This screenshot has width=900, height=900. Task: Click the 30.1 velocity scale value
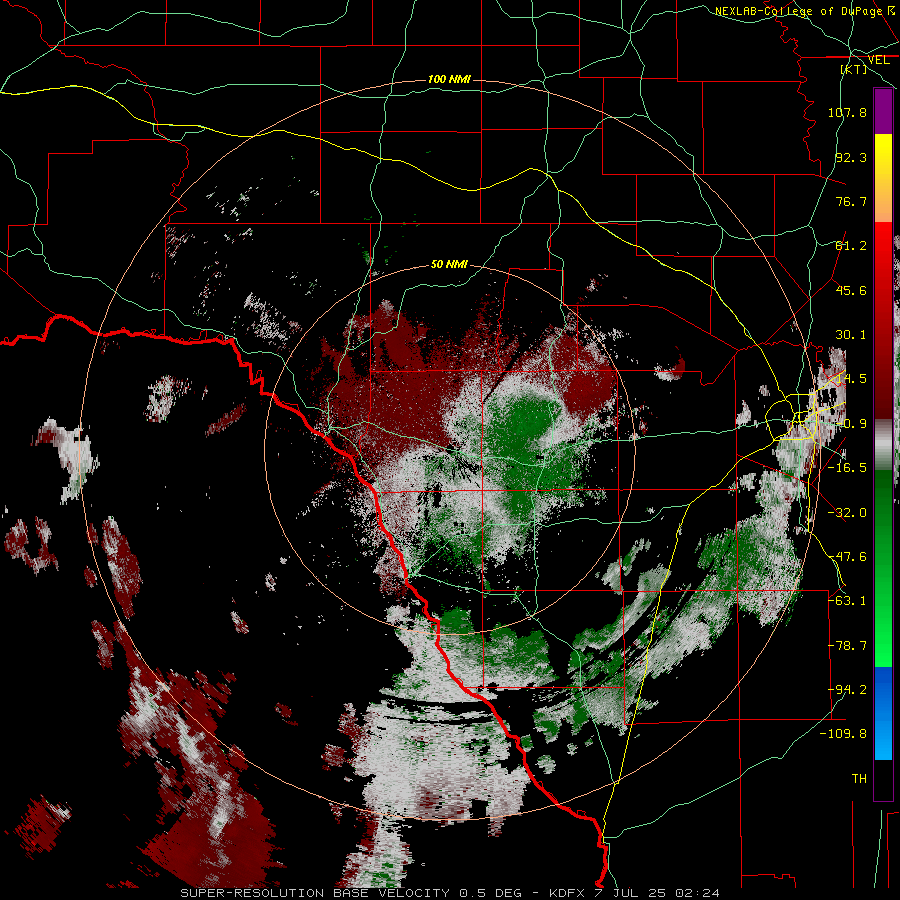coord(851,335)
